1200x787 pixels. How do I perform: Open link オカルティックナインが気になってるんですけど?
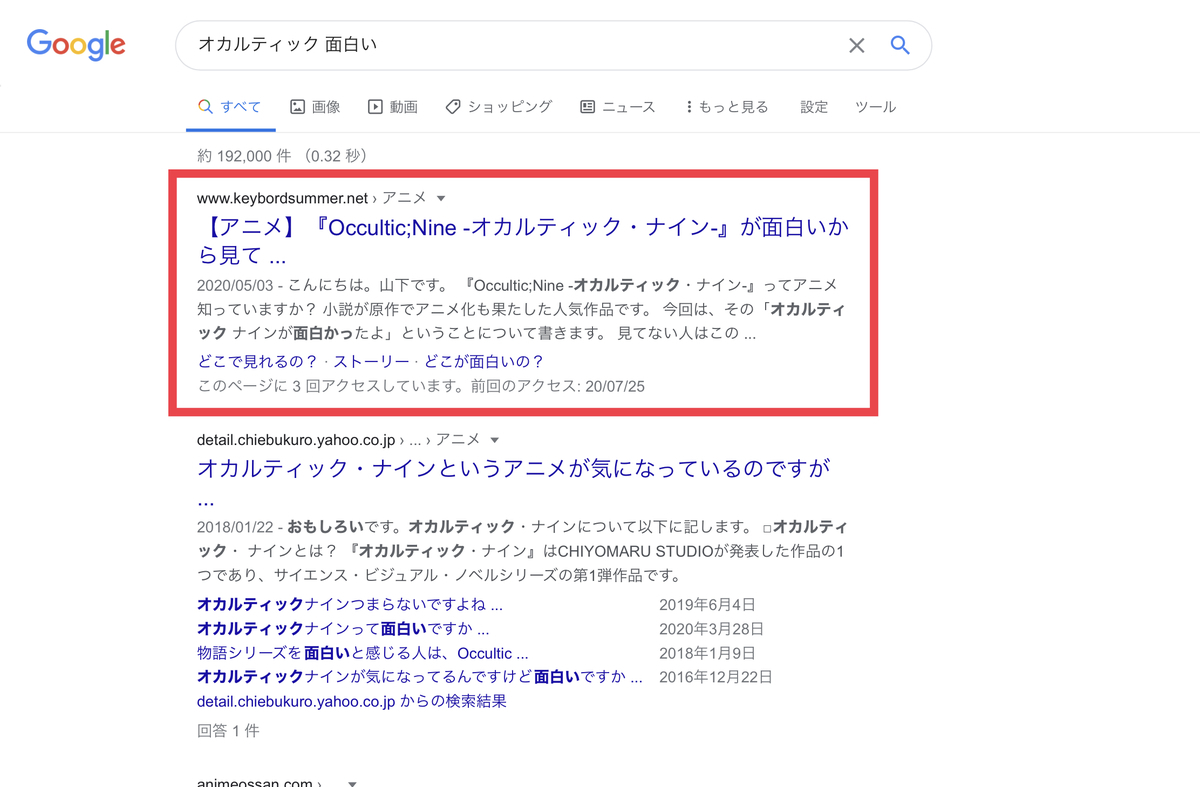click(420, 678)
